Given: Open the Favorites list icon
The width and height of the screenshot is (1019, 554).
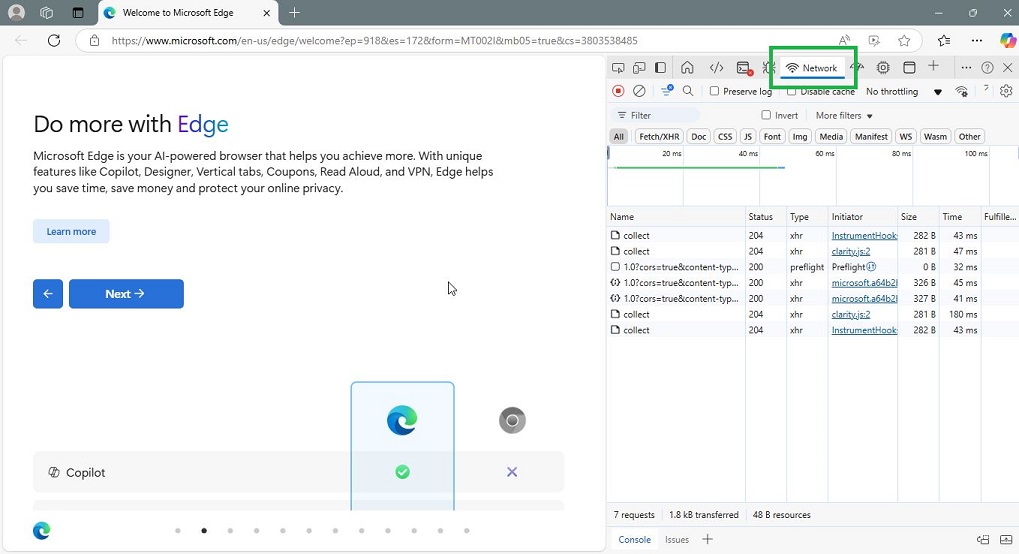Looking at the screenshot, I should (x=944, y=40).
